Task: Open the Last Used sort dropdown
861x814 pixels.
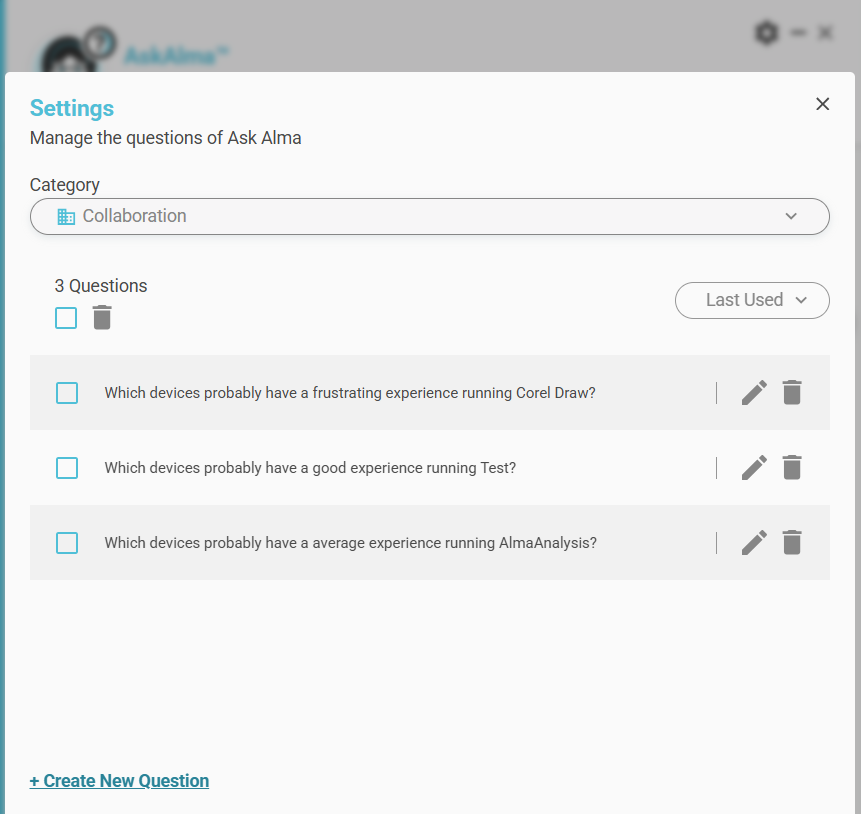Action: [752, 300]
